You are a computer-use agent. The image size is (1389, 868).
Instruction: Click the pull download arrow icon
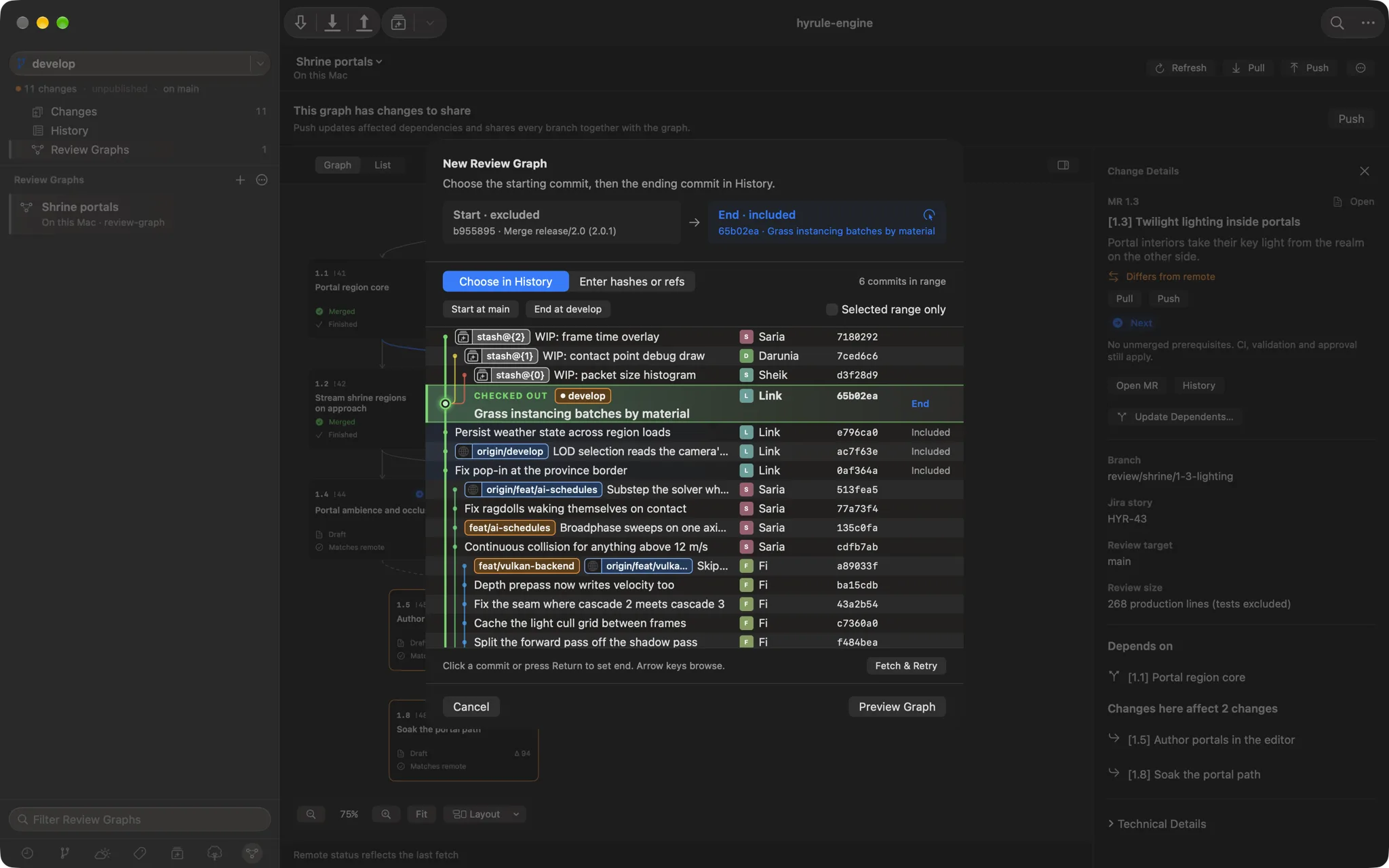click(332, 23)
